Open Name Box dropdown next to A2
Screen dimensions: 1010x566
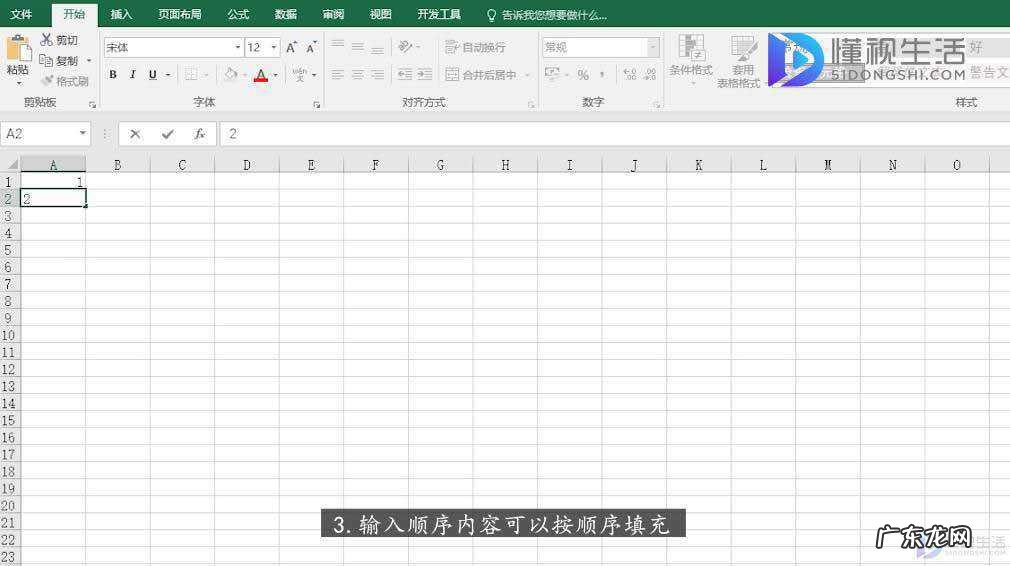coord(82,133)
